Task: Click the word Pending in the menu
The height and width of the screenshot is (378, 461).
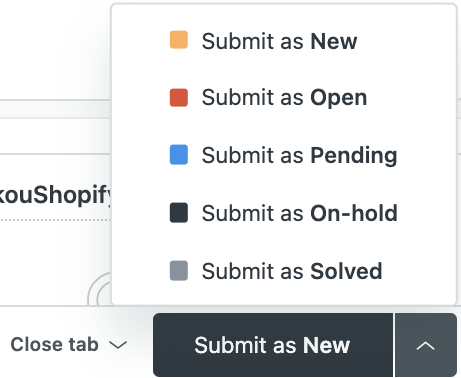Action: coord(354,156)
